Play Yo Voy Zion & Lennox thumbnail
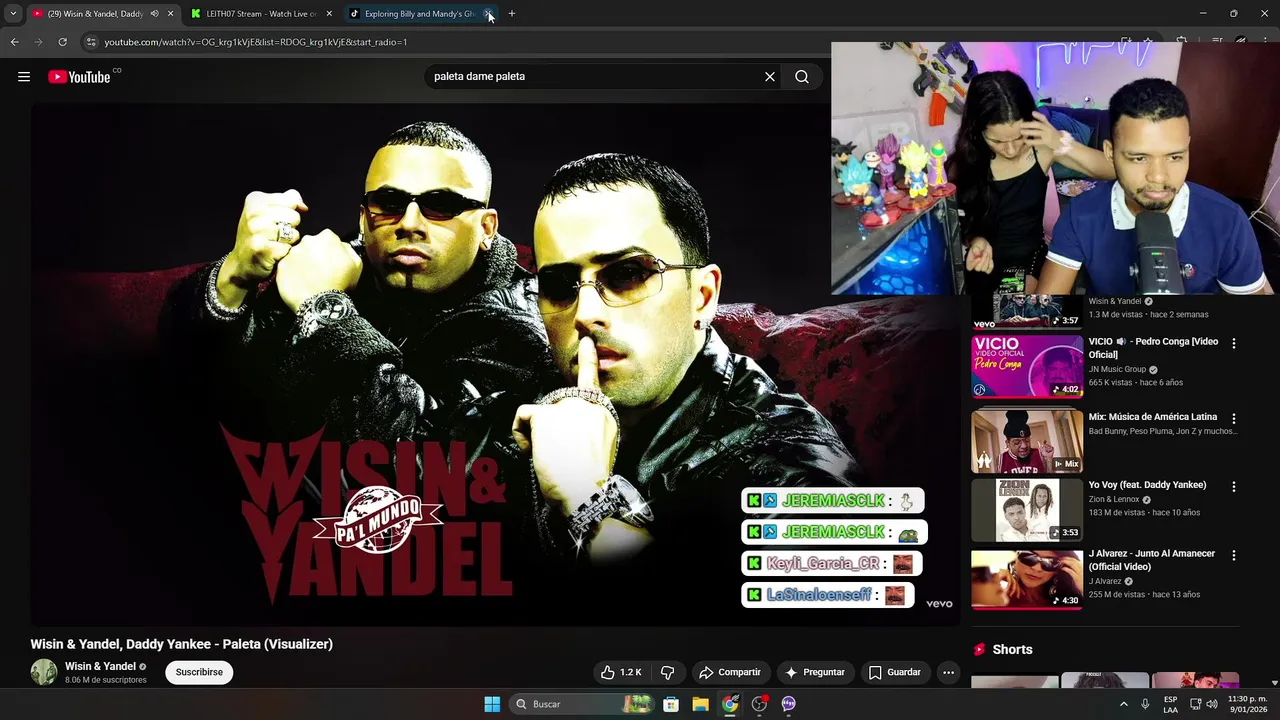The height and width of the screenshot is (720, 1280). [x=1027, y=510]
